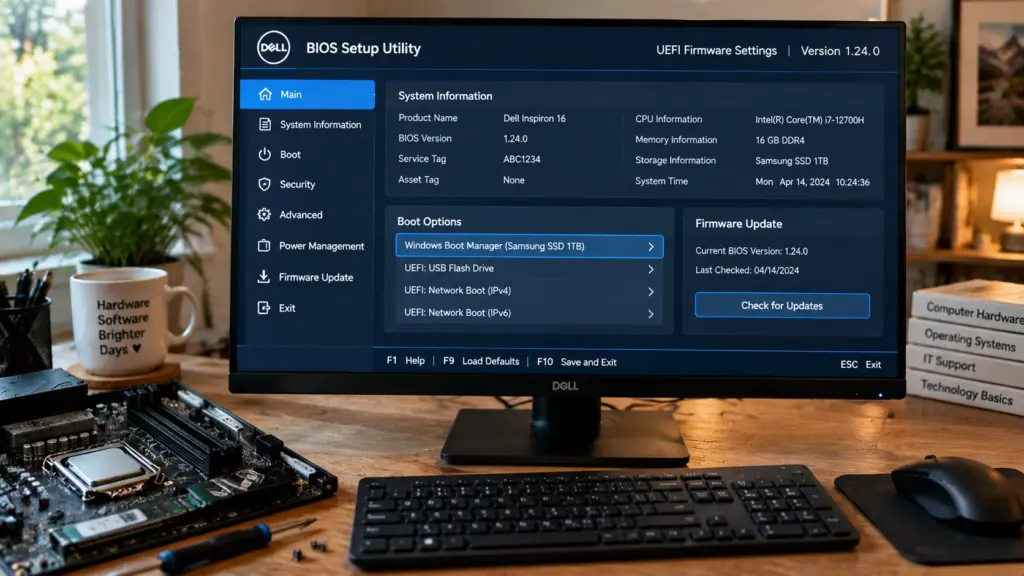Image resolution: width=1024 pixels, height=576 pixels.
Task: Click the 16 GB DDR4 memory value
Action: [780, 140]
